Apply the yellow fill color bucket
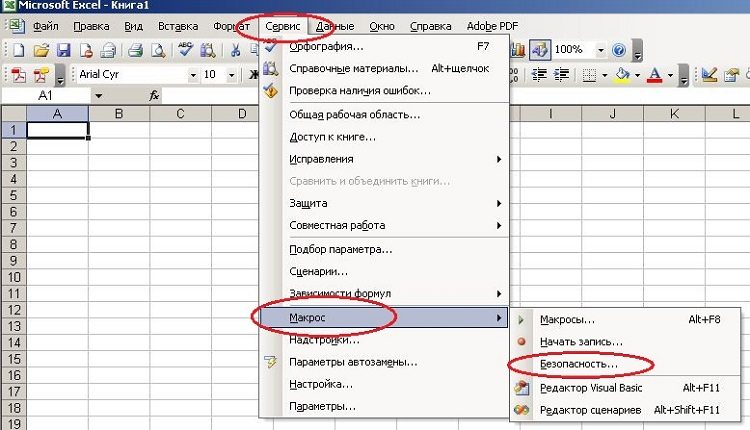The width and height of the screenshot is (750, 430). [x=622, y=75]
